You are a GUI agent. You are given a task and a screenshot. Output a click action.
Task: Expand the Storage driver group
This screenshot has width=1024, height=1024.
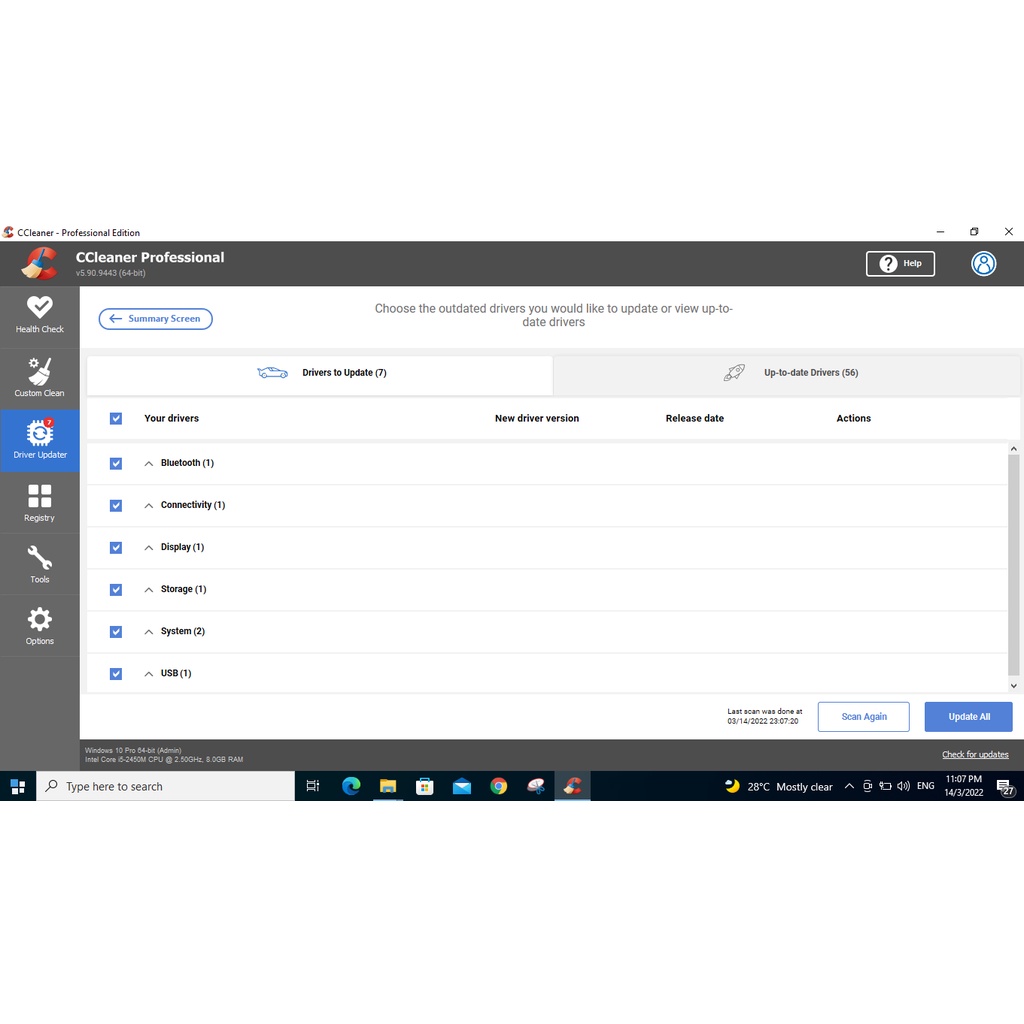point(149,590)
